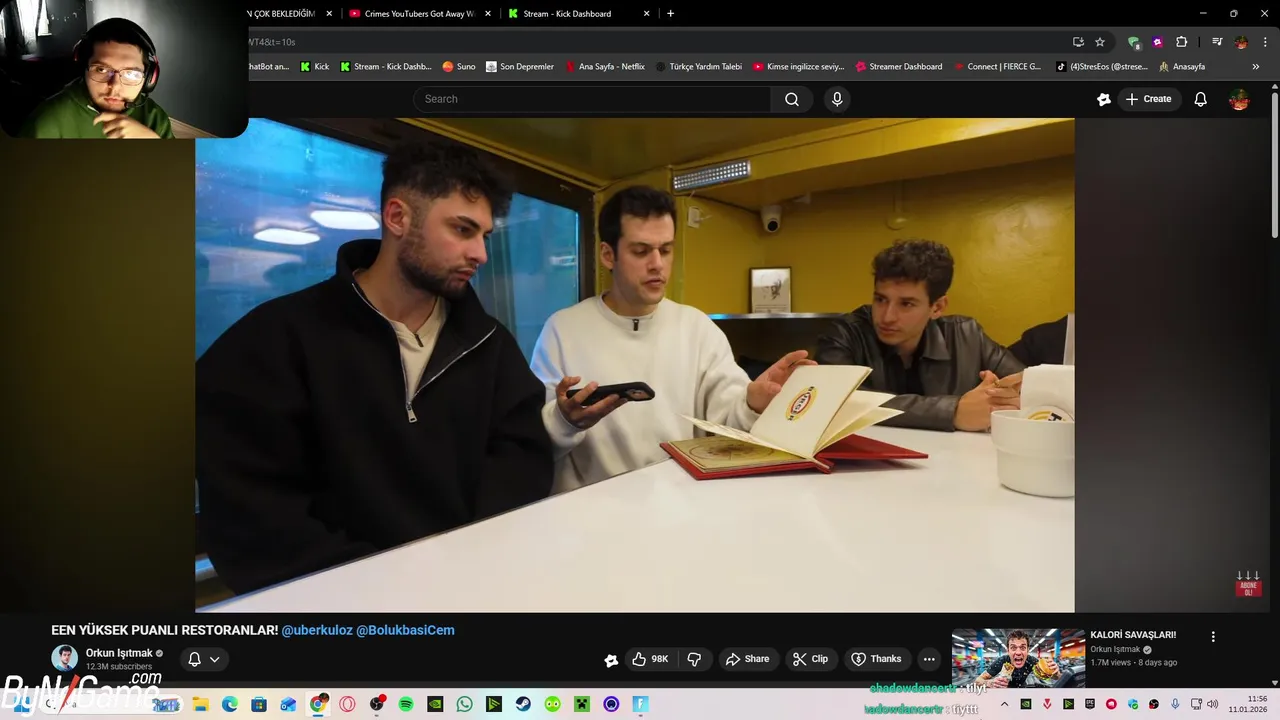The width and height of the screenshot is (1280, 720).
Task: Click the red subscribe watermark on video
Action: click(x=1248, y=585)
